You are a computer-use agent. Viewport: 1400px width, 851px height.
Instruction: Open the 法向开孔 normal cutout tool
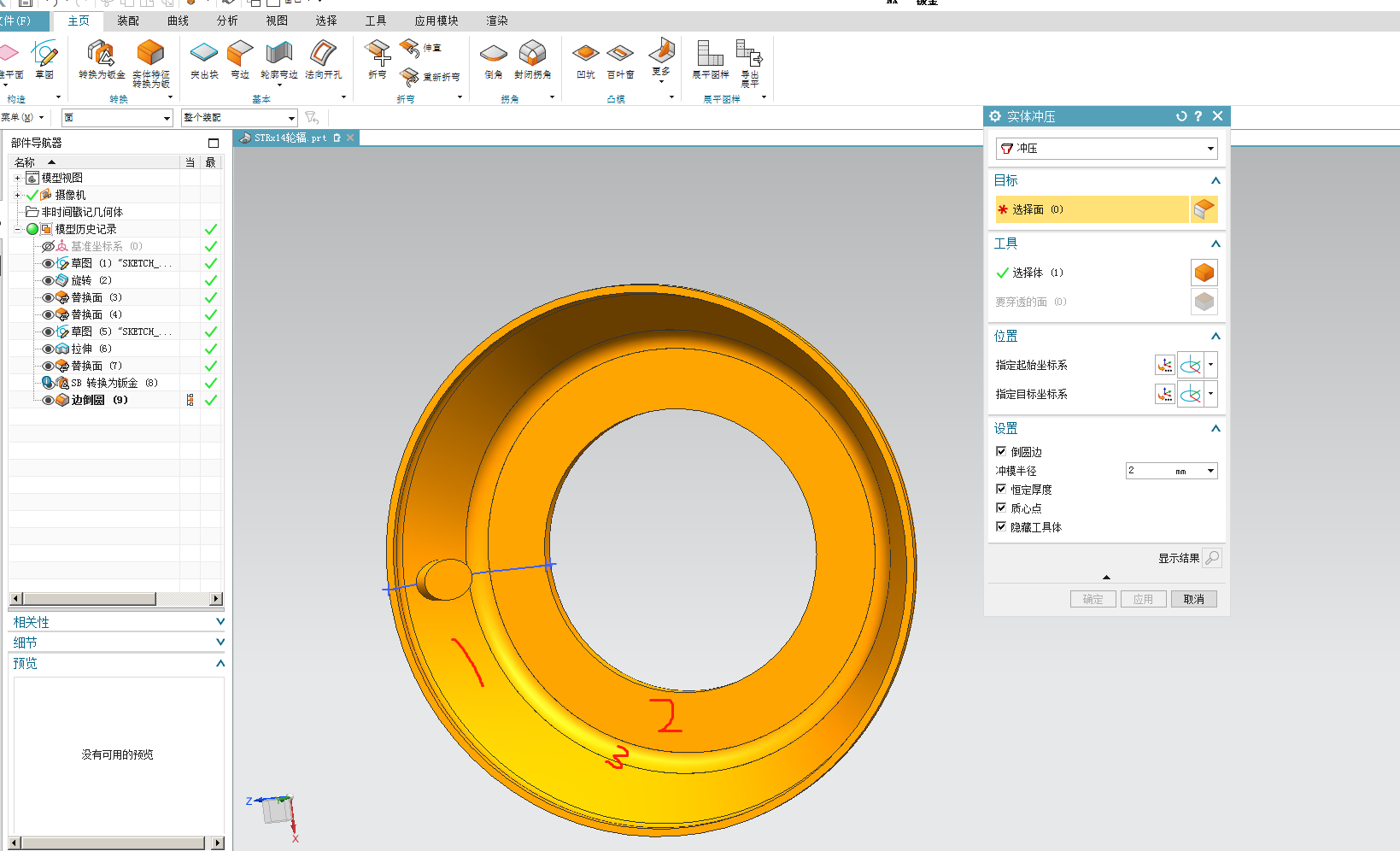tap(323, 60)
